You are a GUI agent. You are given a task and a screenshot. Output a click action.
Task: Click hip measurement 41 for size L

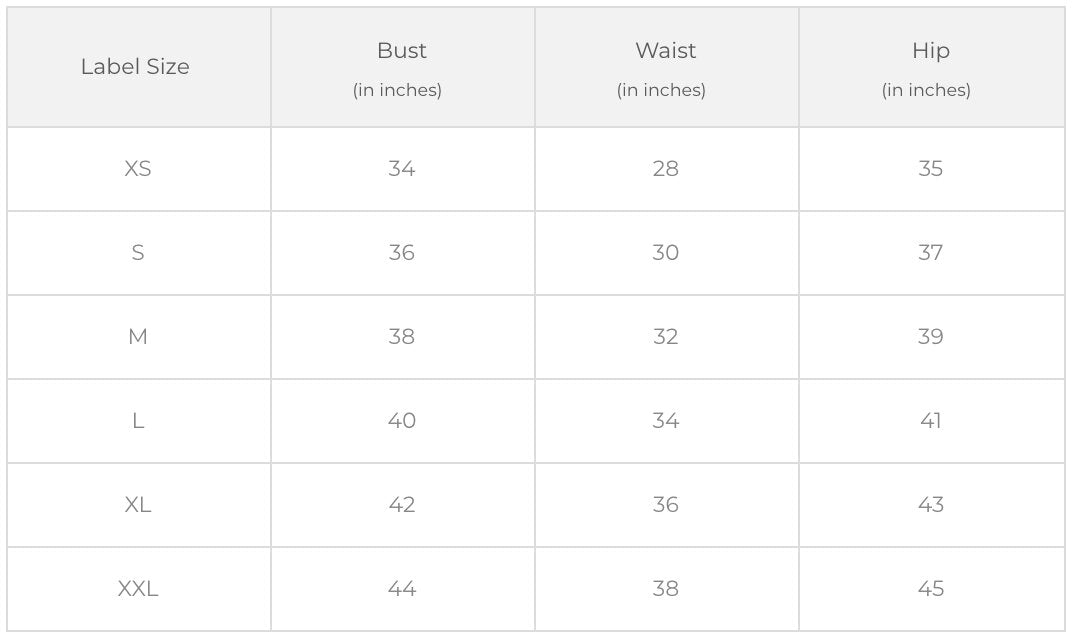[930, 421]
